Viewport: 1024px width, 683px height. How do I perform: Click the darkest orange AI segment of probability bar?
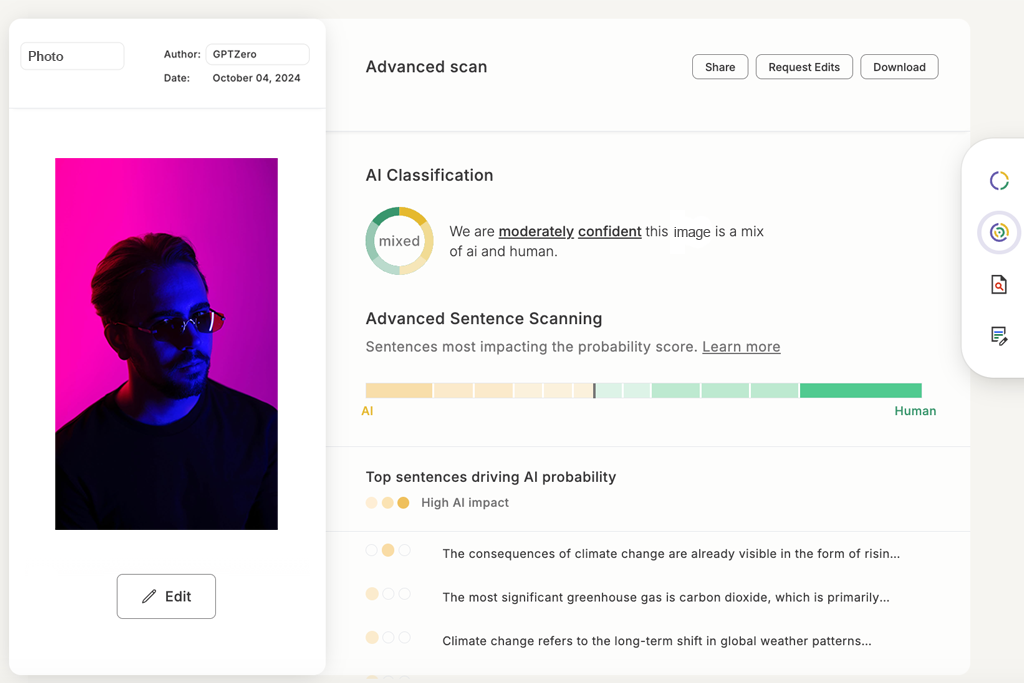pos(399,390)
